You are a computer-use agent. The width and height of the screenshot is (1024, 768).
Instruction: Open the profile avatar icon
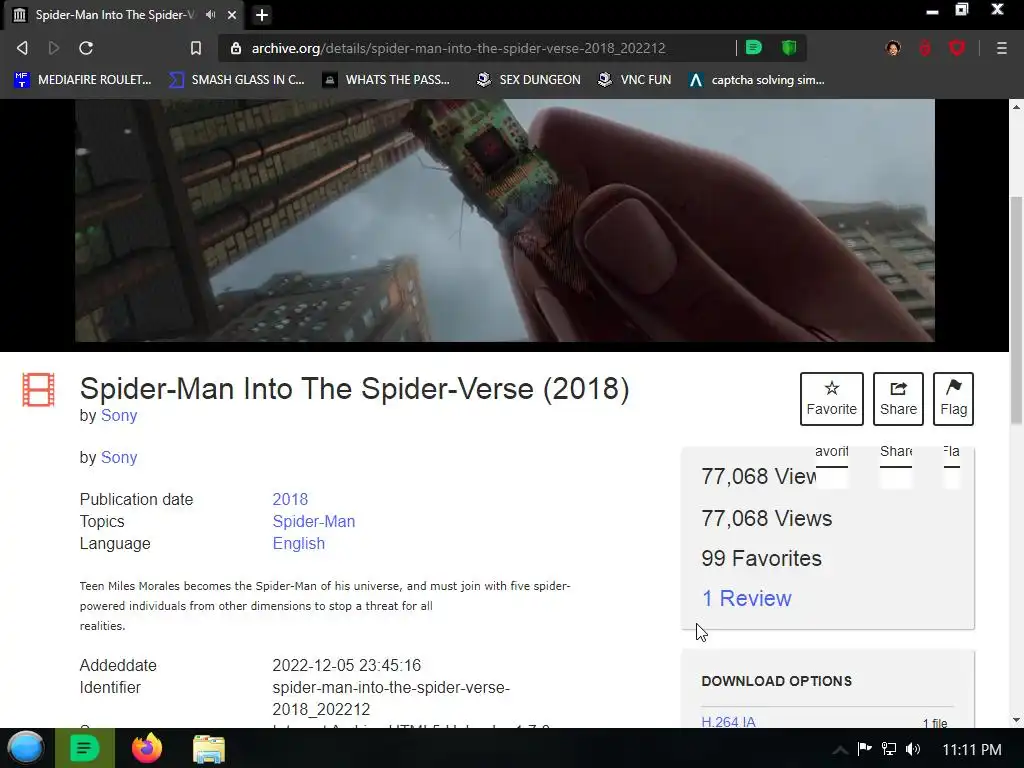point(893,48)
